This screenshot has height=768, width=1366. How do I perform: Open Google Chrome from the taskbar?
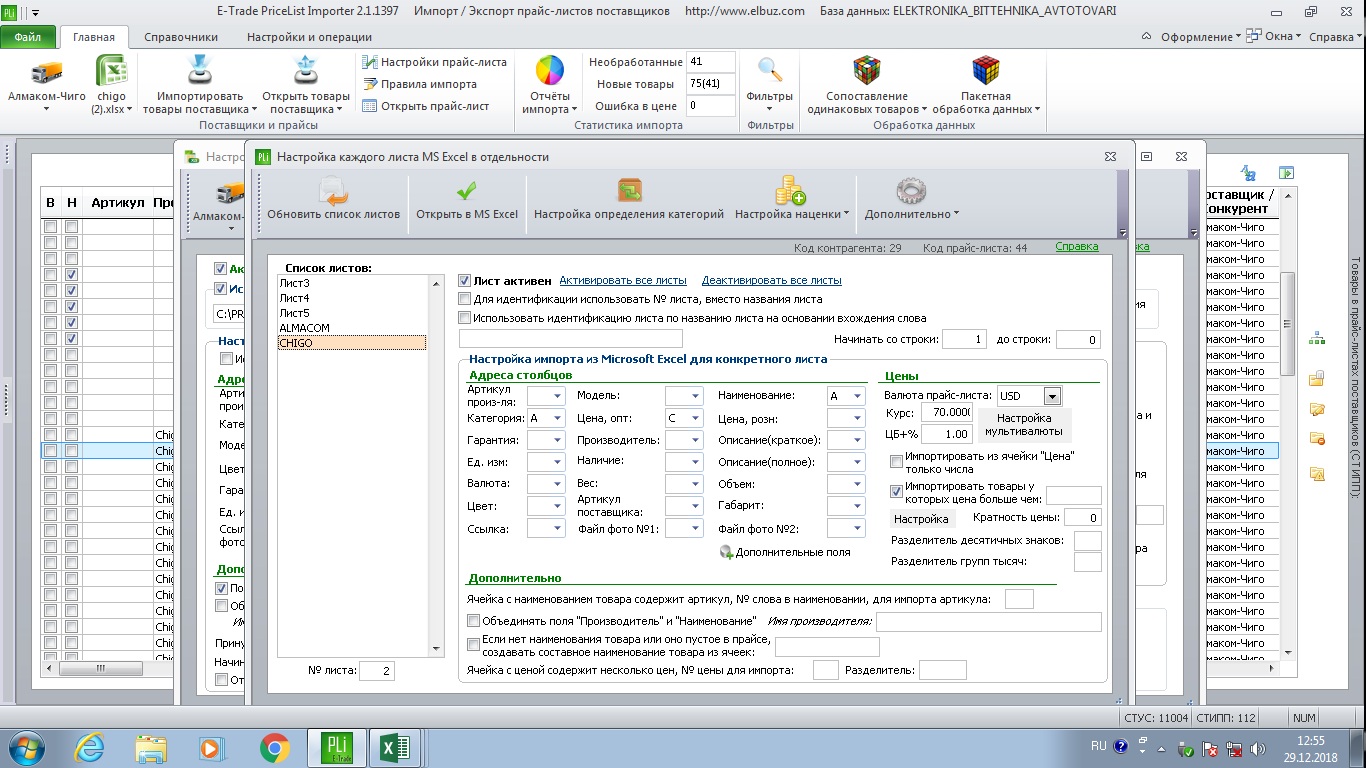tap(275, 747)
